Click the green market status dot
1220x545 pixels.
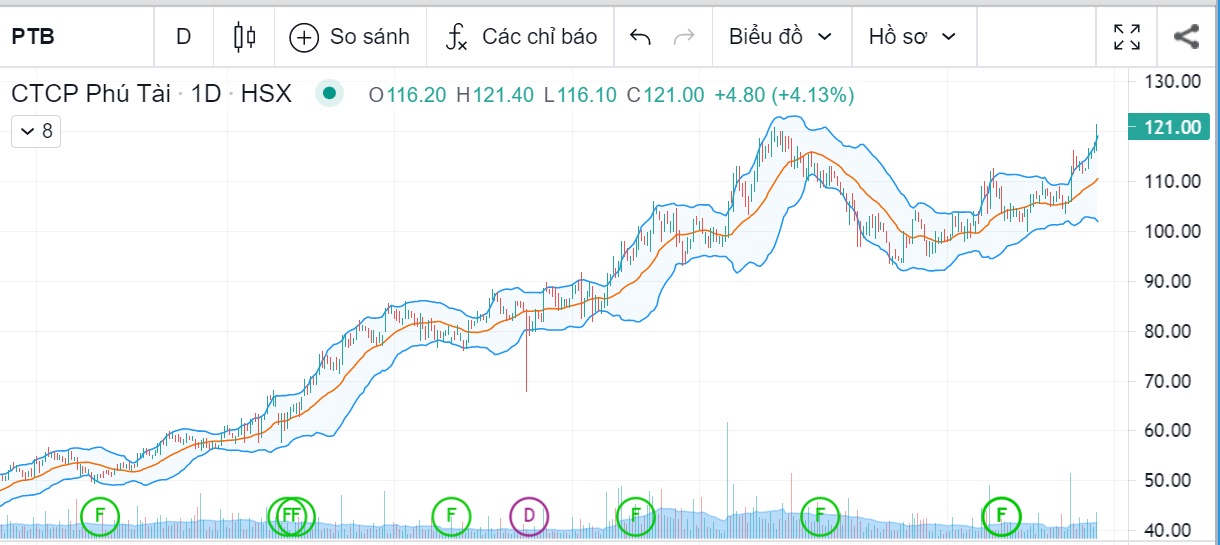click(329, 94)
